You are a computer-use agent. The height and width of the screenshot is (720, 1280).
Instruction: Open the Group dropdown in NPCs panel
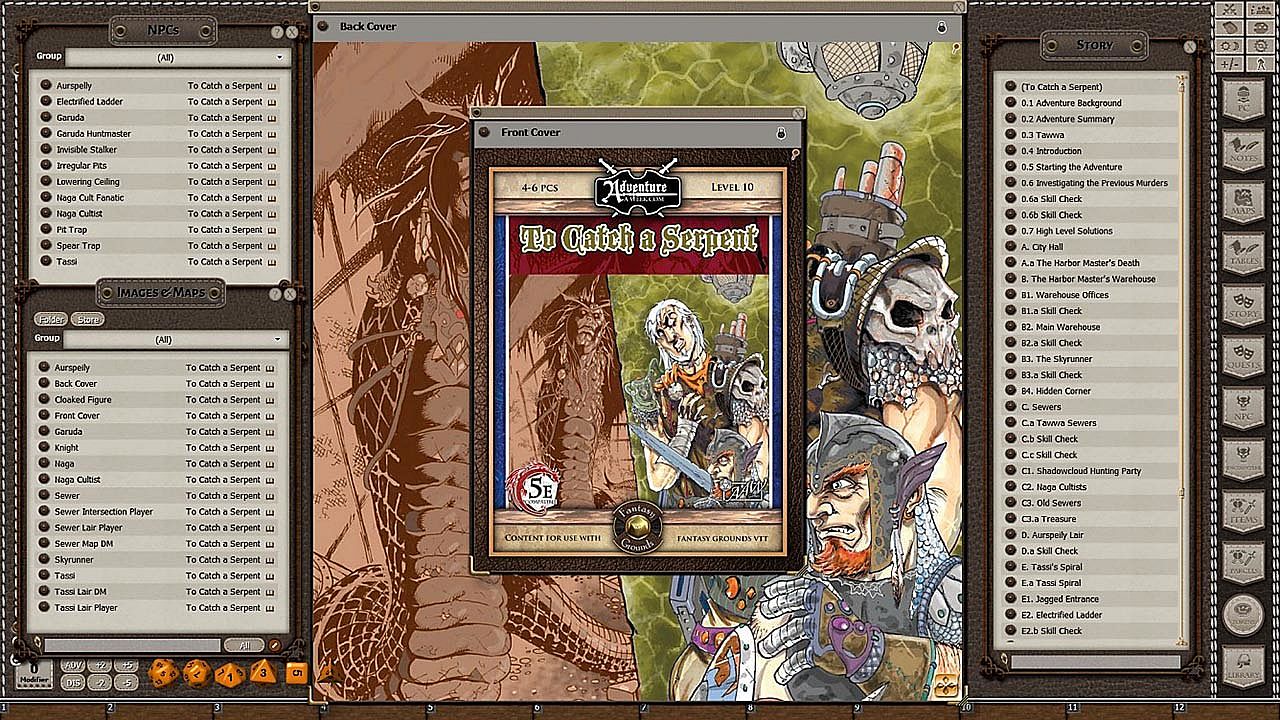(176, 58)
